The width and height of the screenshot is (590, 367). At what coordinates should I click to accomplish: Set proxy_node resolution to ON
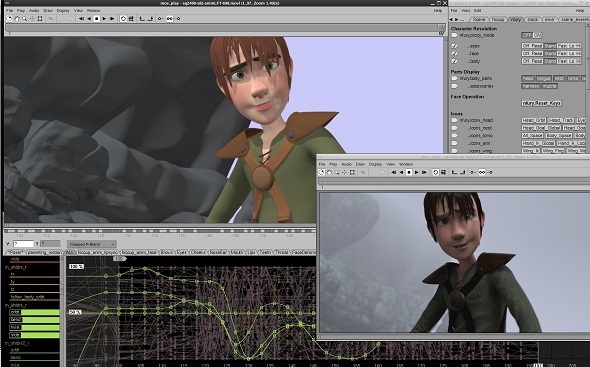[537, 35]
